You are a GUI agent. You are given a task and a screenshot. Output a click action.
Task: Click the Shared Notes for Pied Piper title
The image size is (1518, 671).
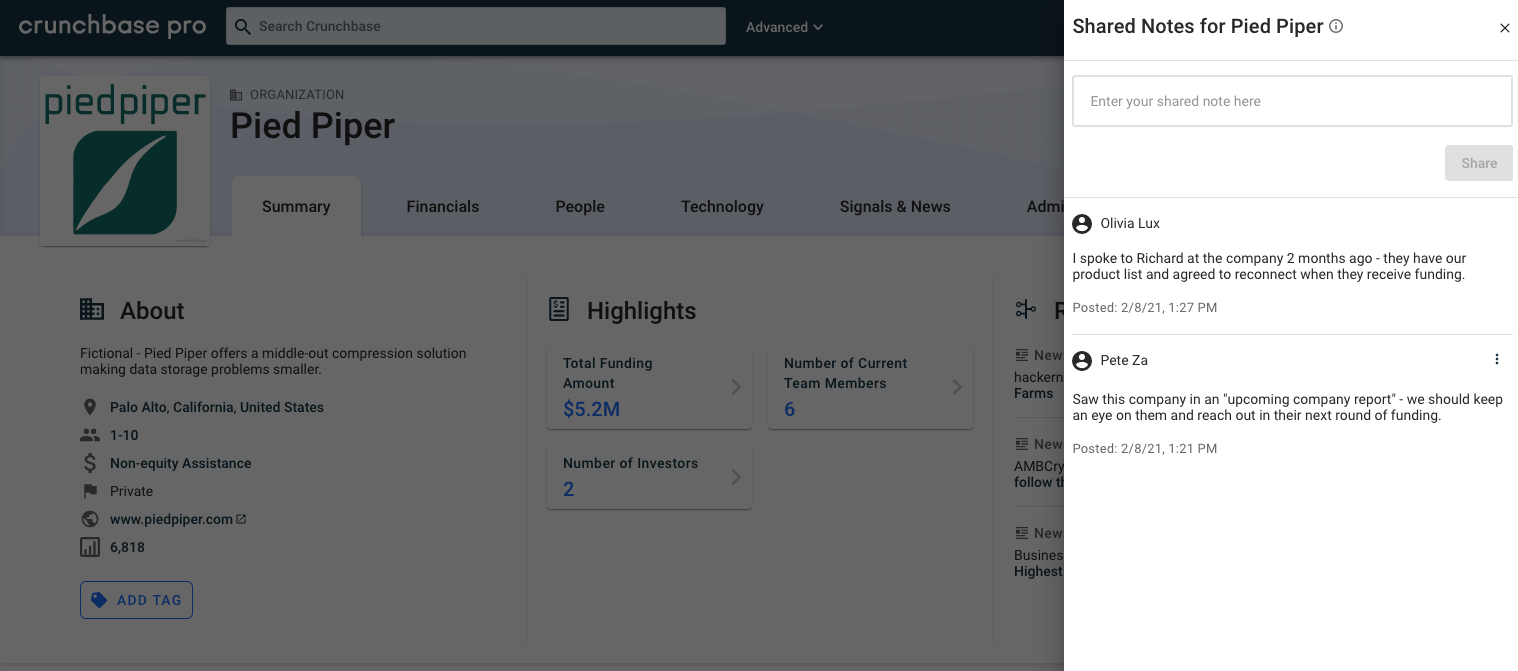tap(1198, 27)
